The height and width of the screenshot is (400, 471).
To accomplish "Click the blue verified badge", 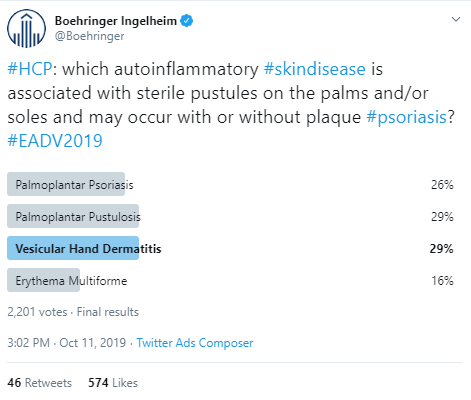I will [186, 21].
